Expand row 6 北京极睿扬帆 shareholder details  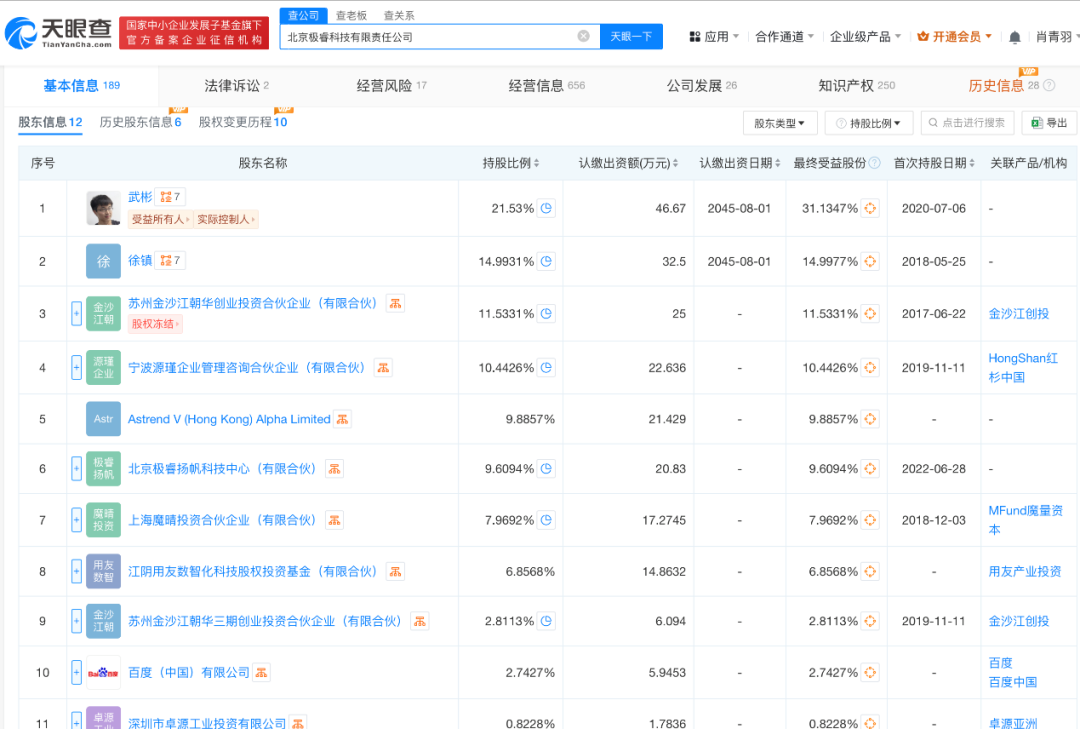coord(76,469)
